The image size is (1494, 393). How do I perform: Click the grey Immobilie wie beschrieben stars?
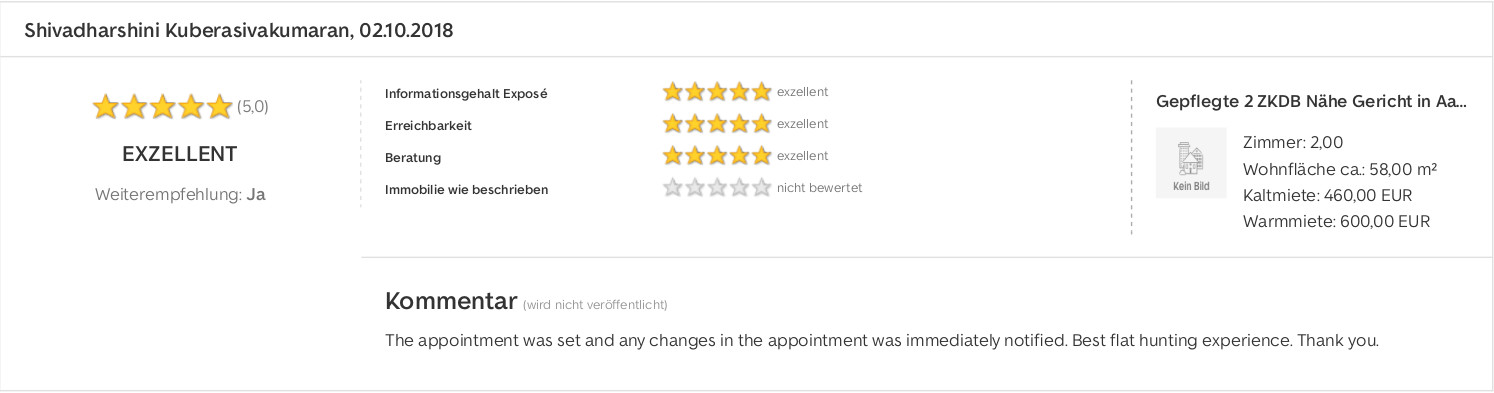pos(717,188)
